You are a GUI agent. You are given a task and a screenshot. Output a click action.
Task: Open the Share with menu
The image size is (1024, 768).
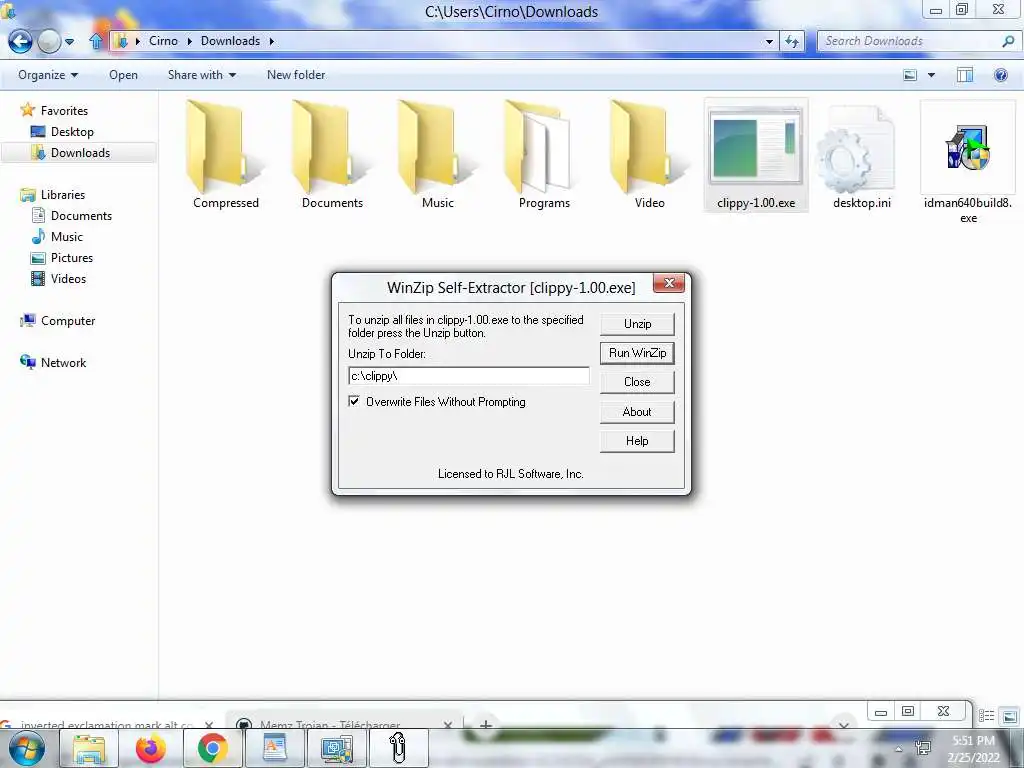click(202, 75)
